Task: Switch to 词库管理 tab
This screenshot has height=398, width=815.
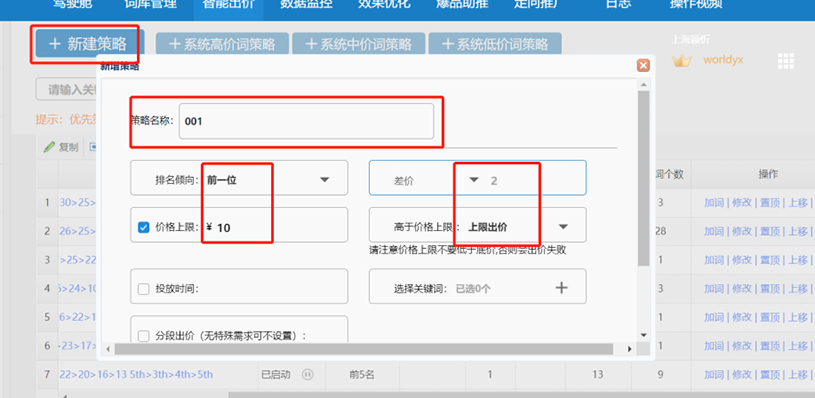Action: (151, 4)
